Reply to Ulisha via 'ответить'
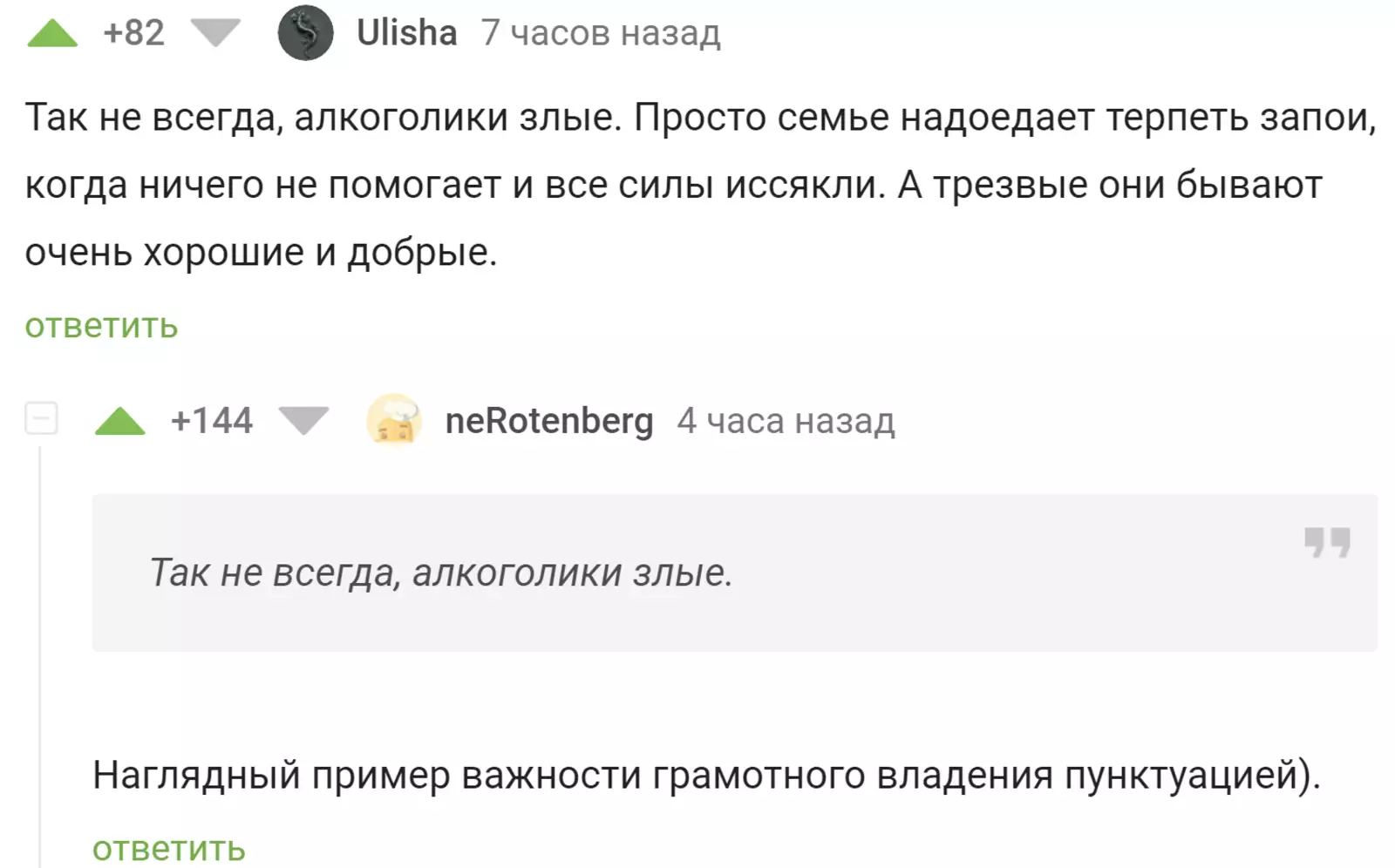 101,326
